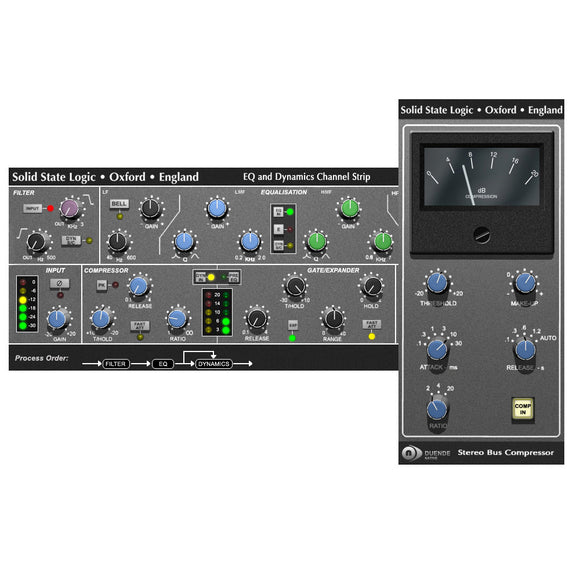Viewport: 580px width, 580px height.
Task: Click the yellow DYN IN indicator LED
Action: pos(211,277)
